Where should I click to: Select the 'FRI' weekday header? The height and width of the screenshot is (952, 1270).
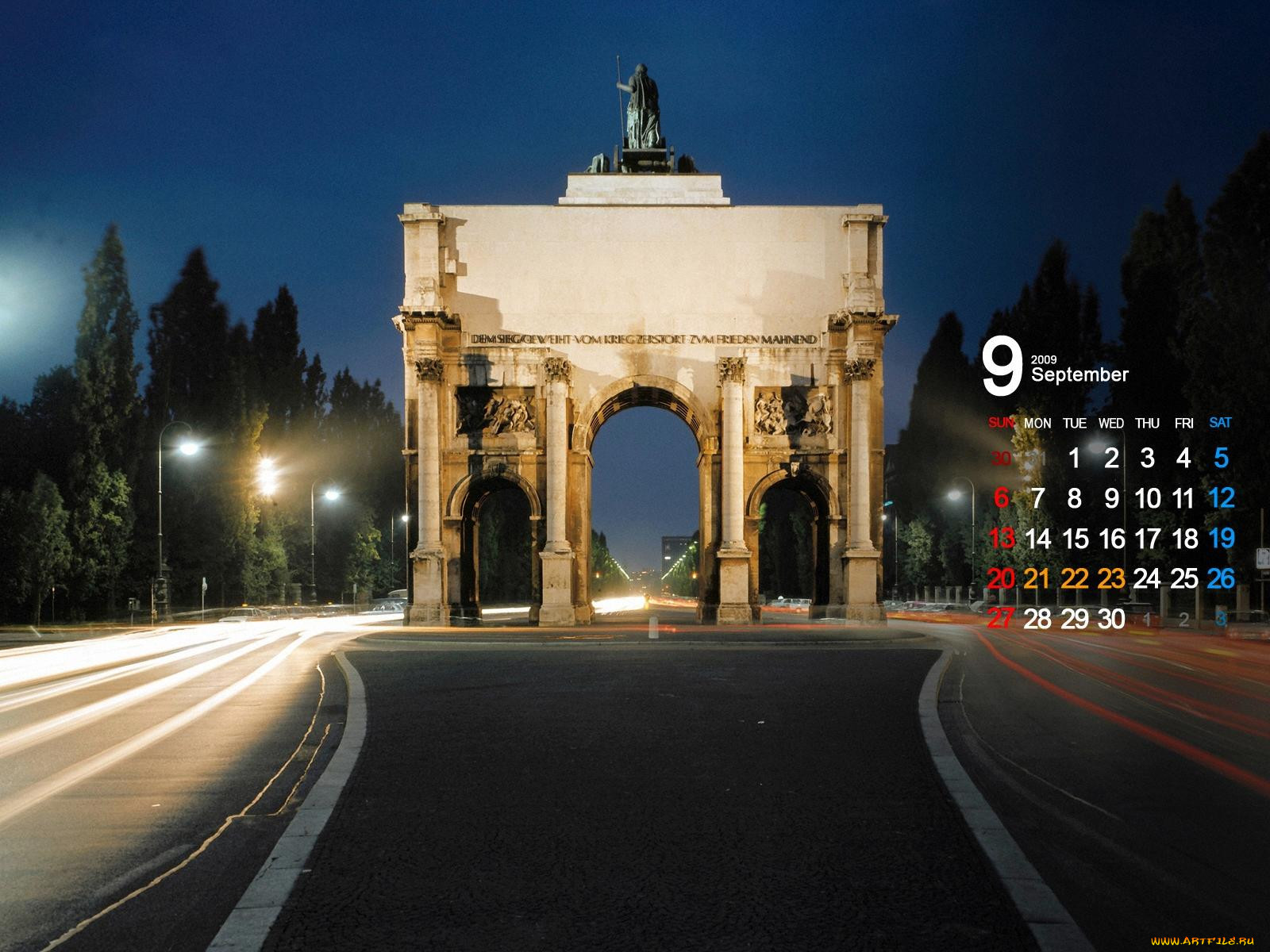pos(1184,424)
